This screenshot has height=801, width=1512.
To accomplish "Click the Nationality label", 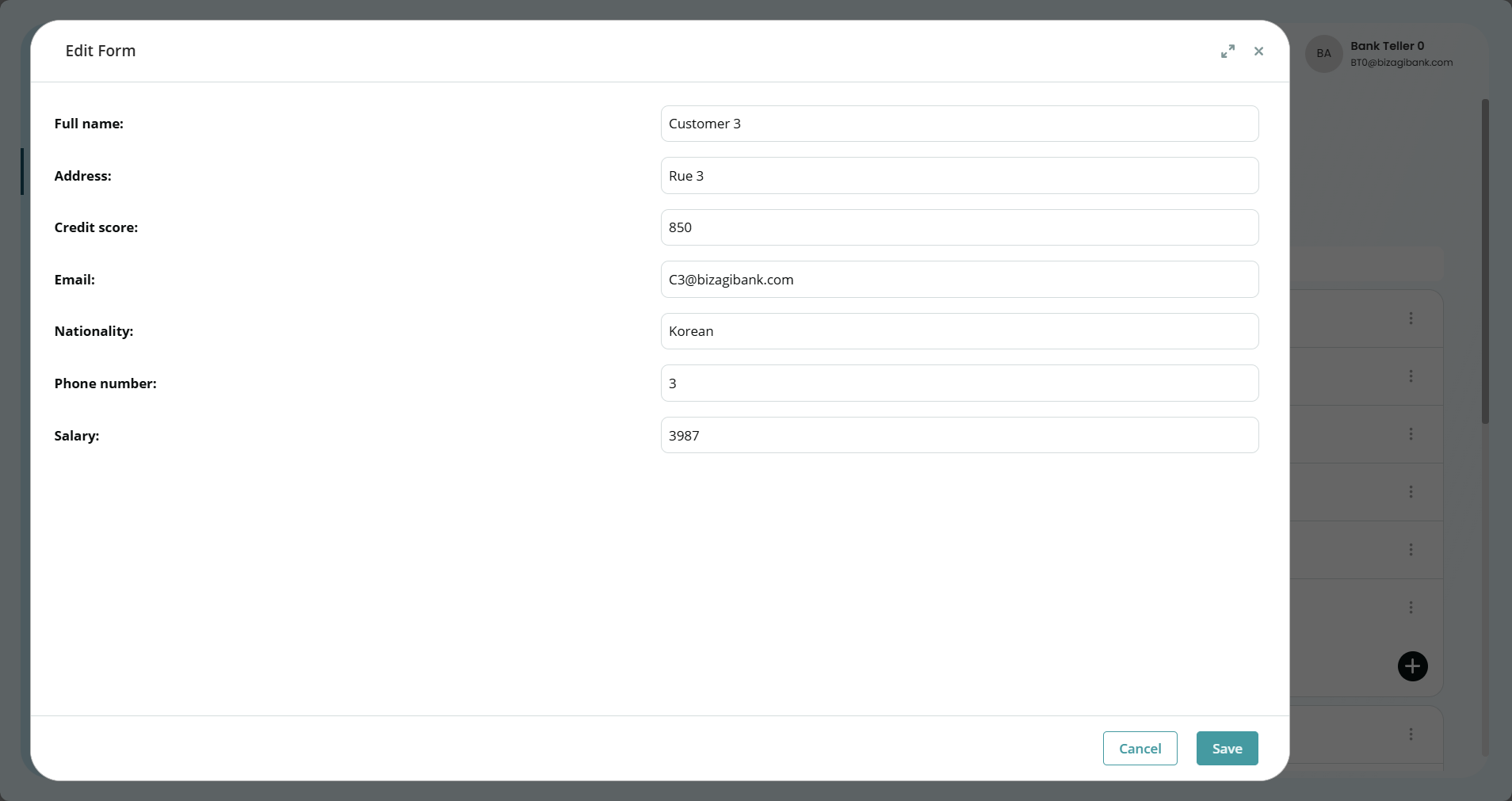I will coord(94,331).
